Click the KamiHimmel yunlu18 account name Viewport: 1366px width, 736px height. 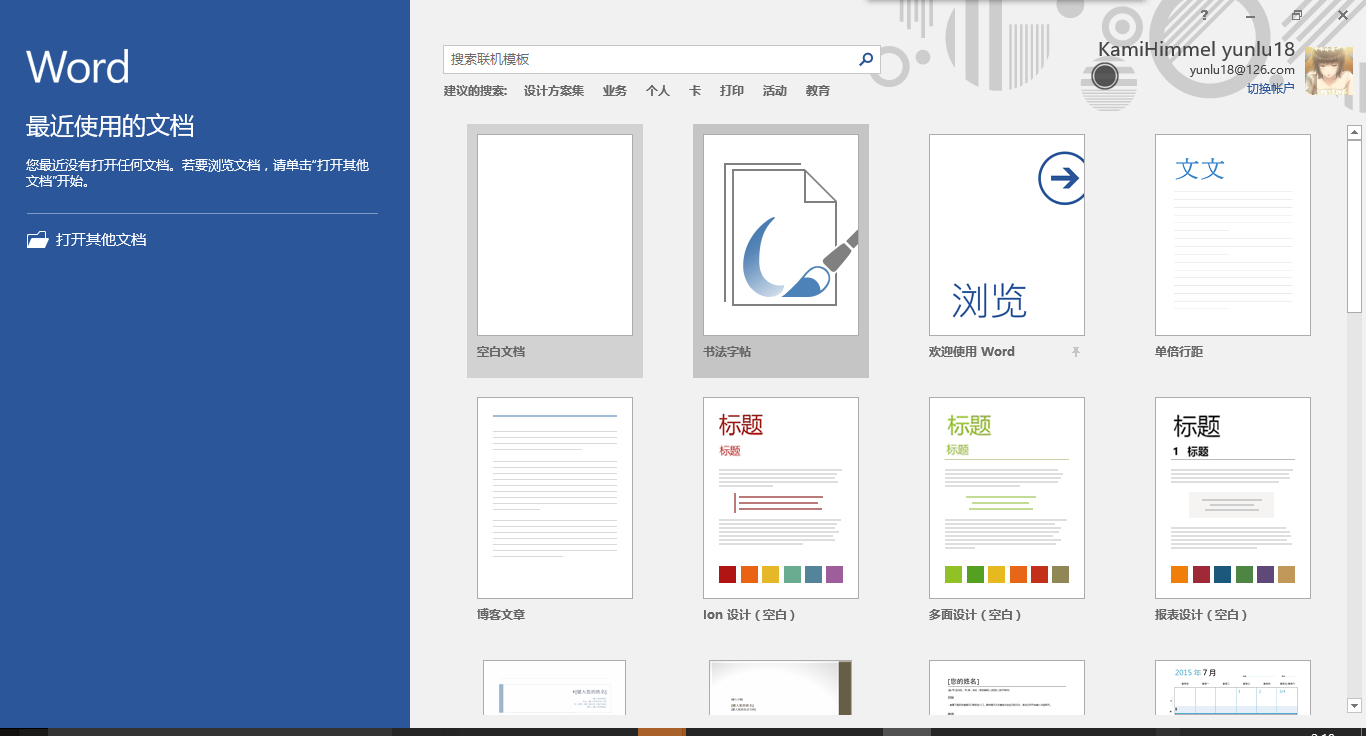[1196, 49]
